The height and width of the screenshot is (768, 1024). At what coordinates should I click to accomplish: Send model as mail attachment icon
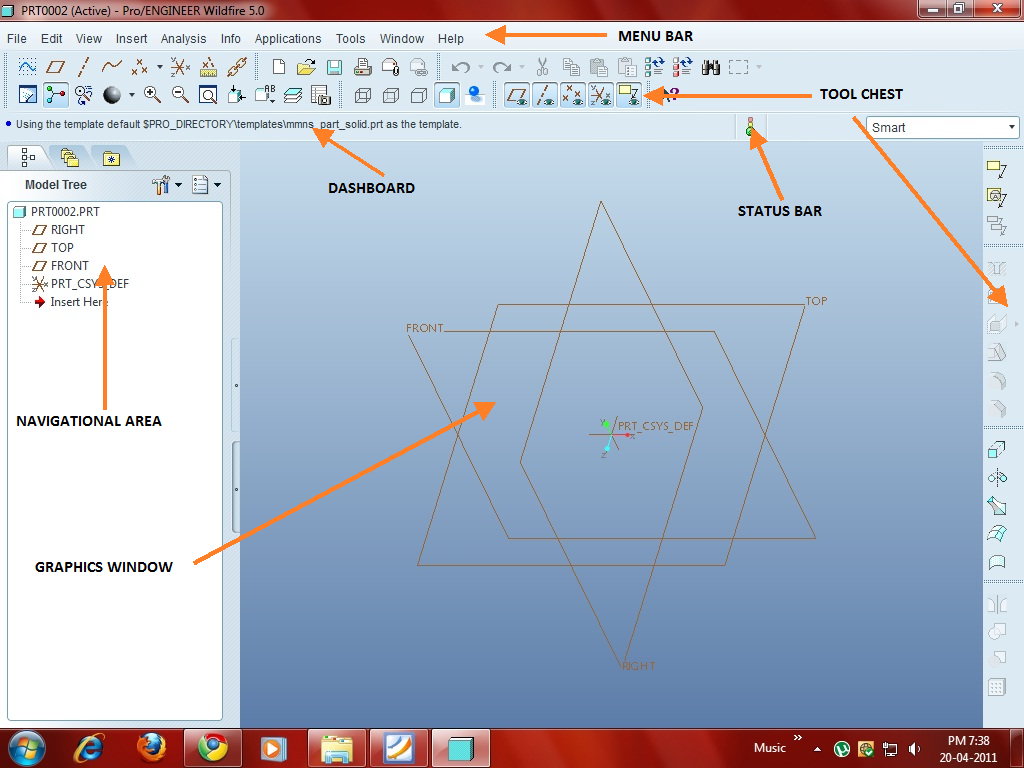[x=391, y=67]
